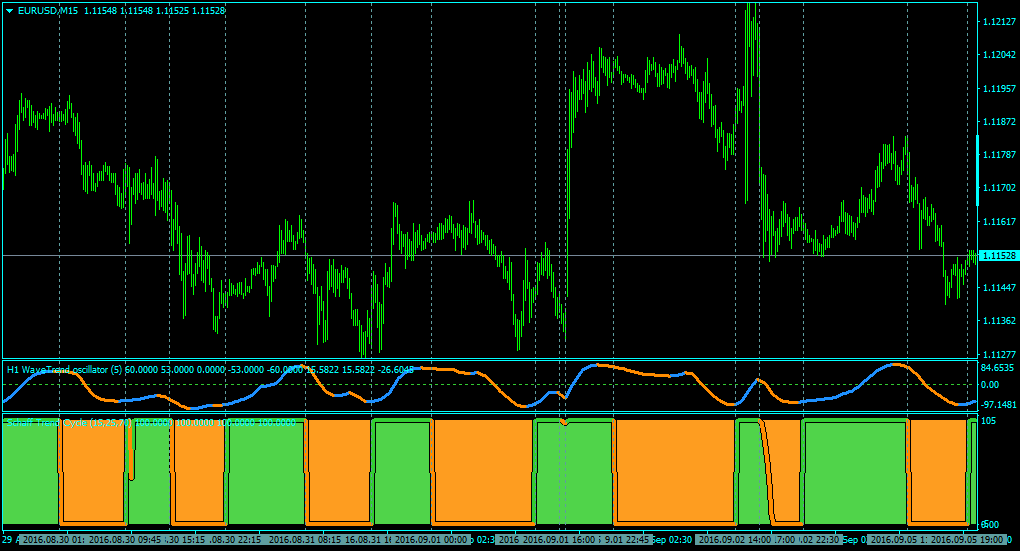Click the 1.11277 price axis label
The width and height of the screenshot is (1020, 551).
[x=999, y=355]
